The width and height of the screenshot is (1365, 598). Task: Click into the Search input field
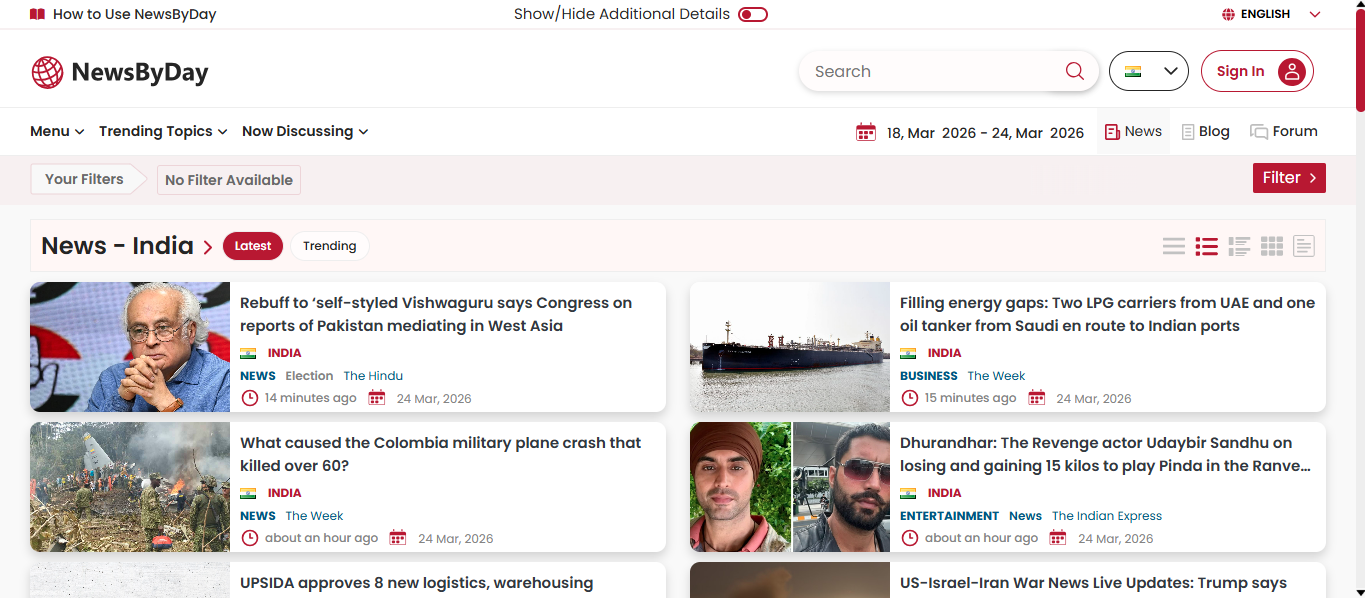[930, 71]
